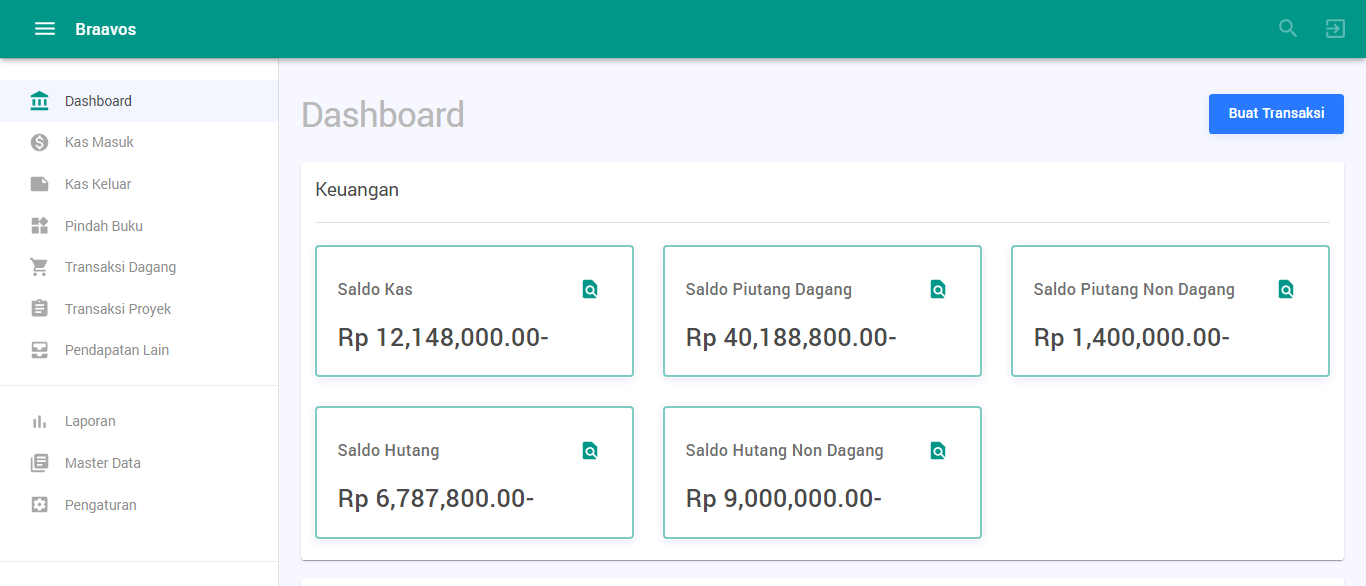Open Pengaturan settings menu

[100, 505]
